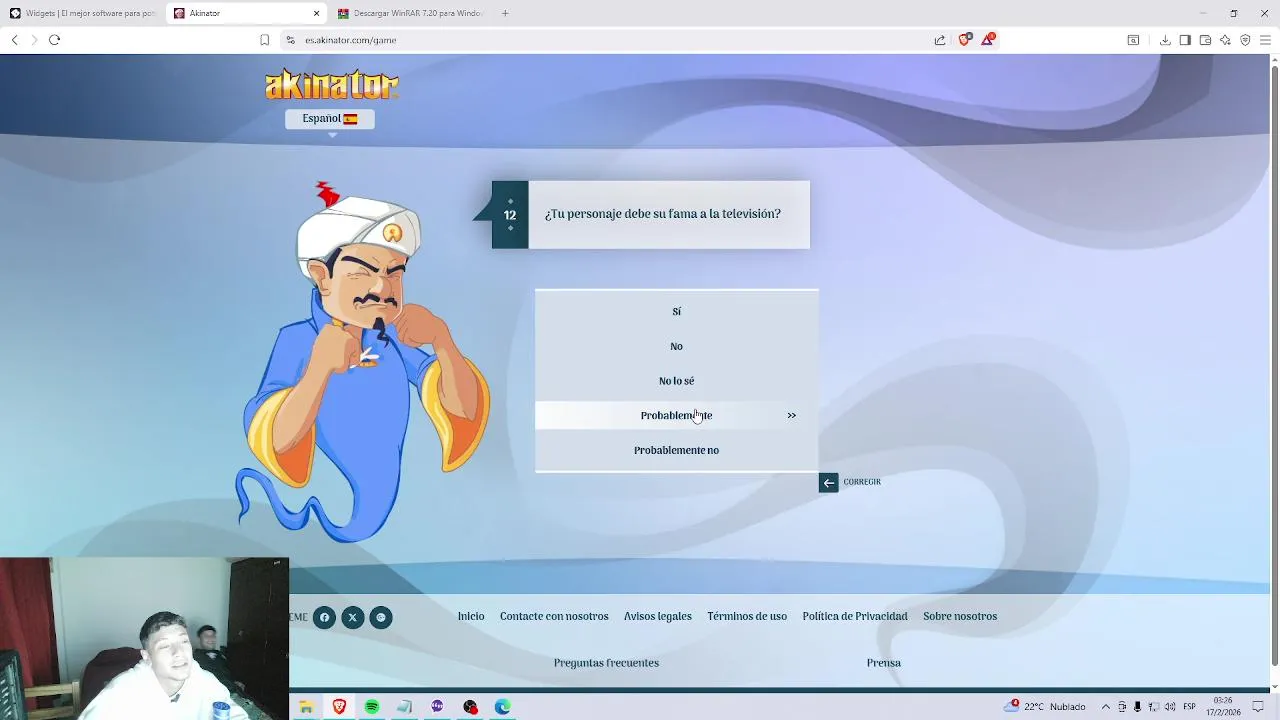Open Microsoft Edge from taskbar
1280x720 pixels.
503,707
